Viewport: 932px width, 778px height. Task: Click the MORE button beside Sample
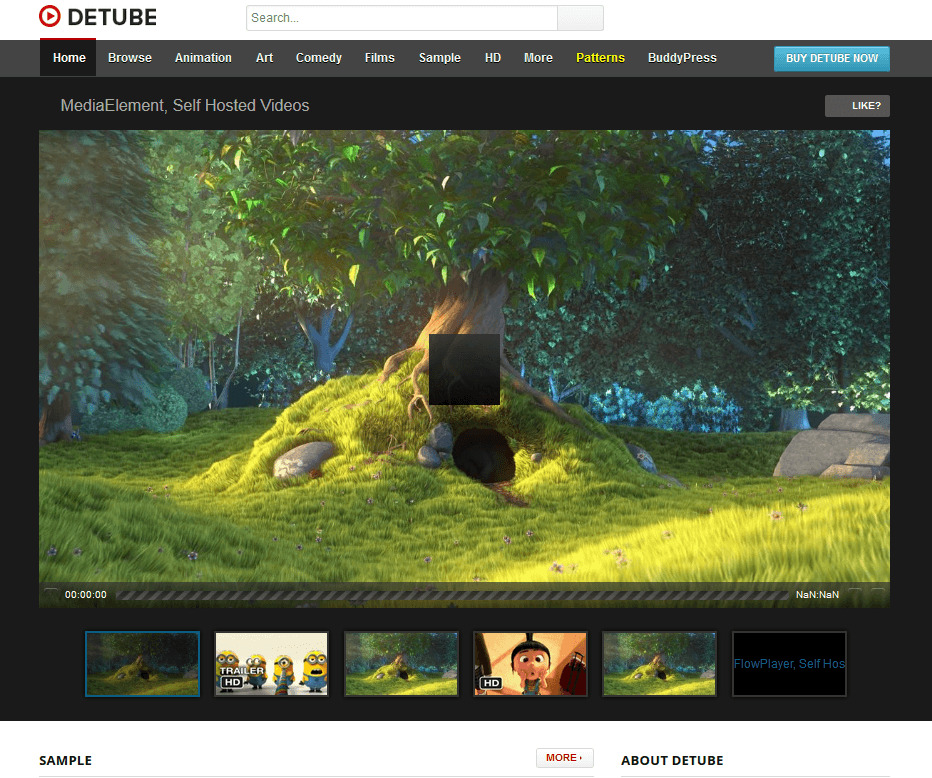click(565, 758)
